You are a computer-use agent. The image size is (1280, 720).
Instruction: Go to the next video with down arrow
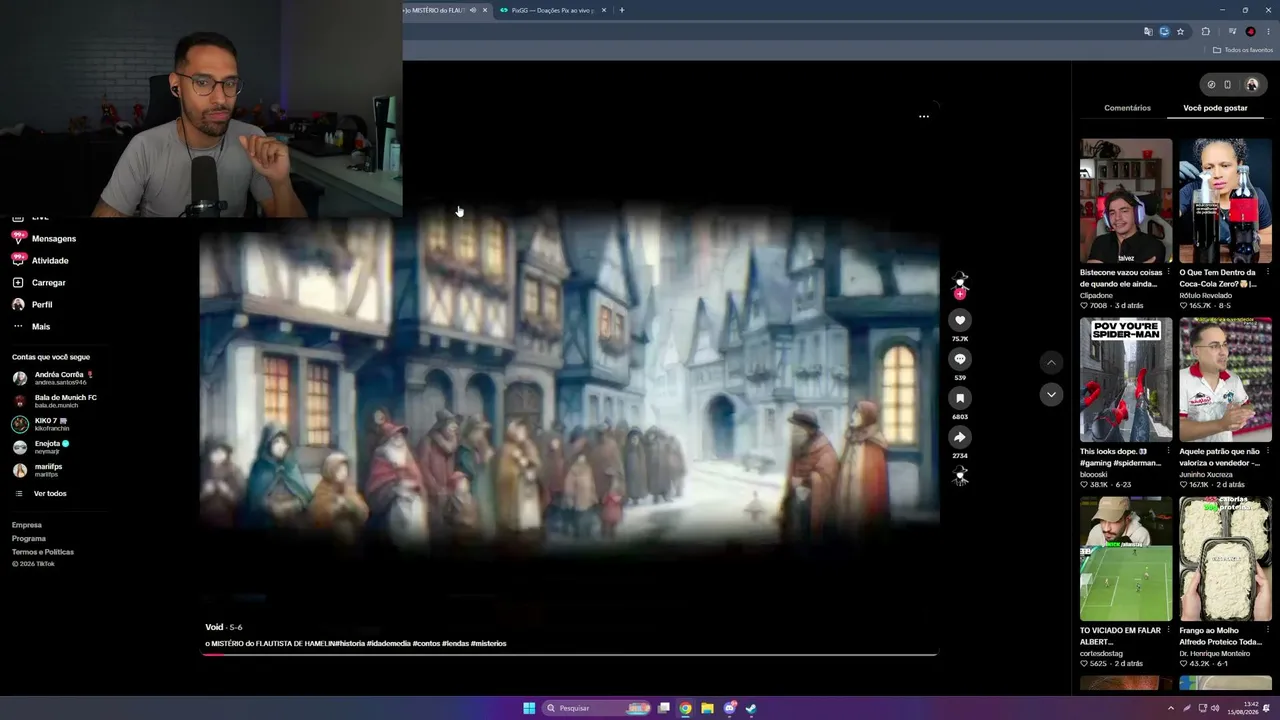tap(1051, 395)
